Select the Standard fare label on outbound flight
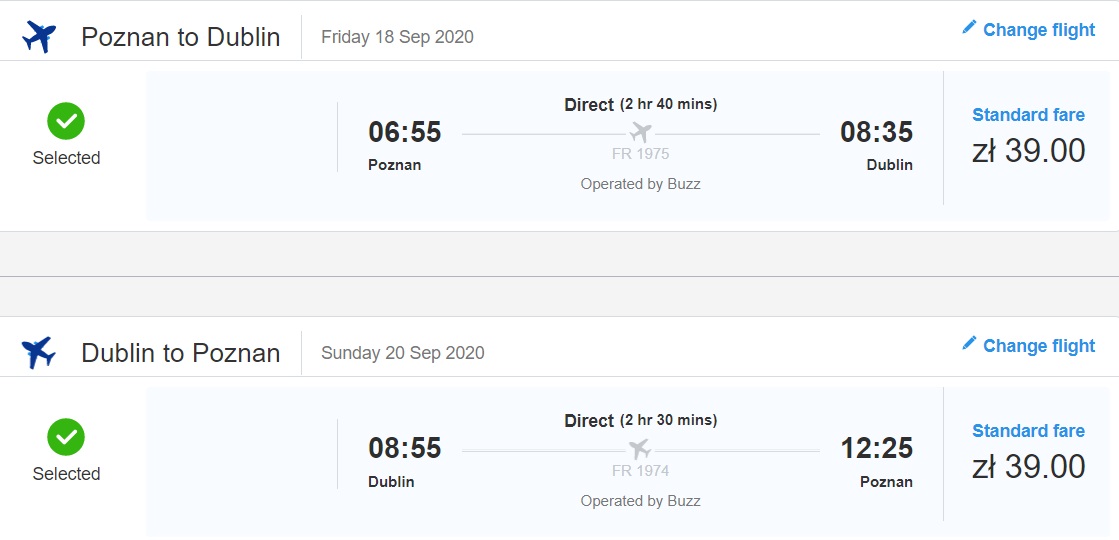1119x540 pixels. coord(1028,115)
